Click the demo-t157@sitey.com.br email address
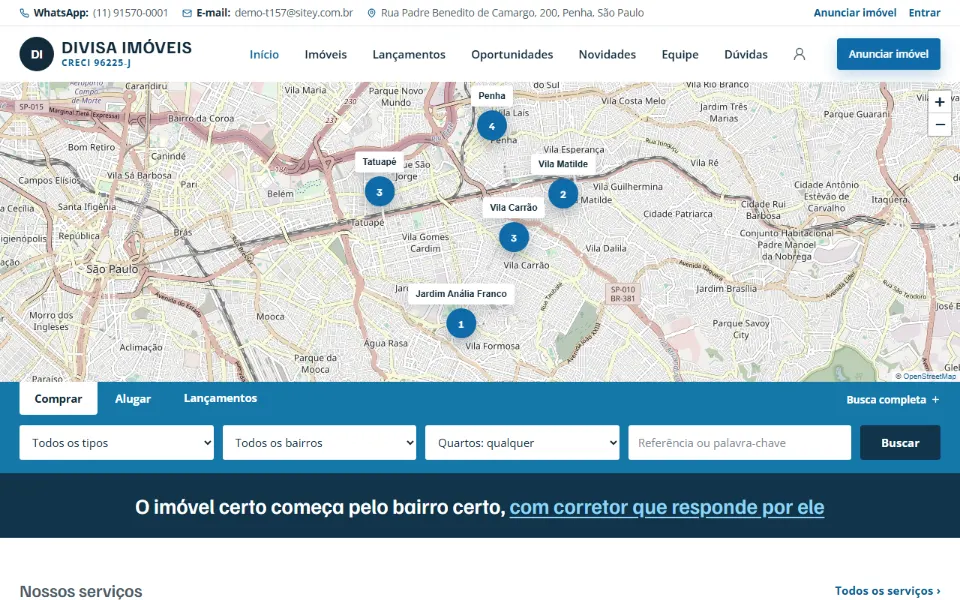The width and height of the screenshot is (960, 600). point(294,13)
